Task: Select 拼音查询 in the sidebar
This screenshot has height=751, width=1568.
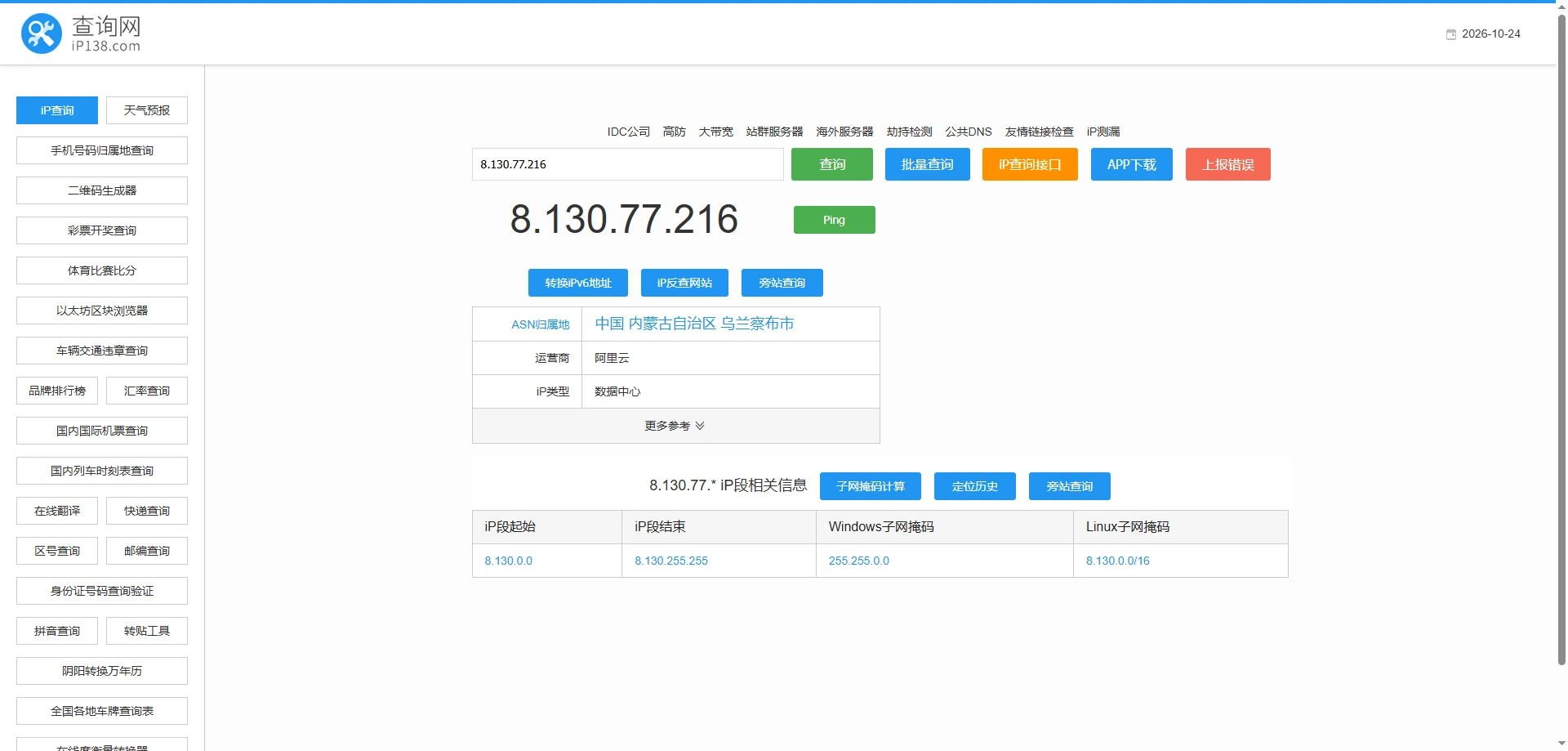Action: point(57,631)
